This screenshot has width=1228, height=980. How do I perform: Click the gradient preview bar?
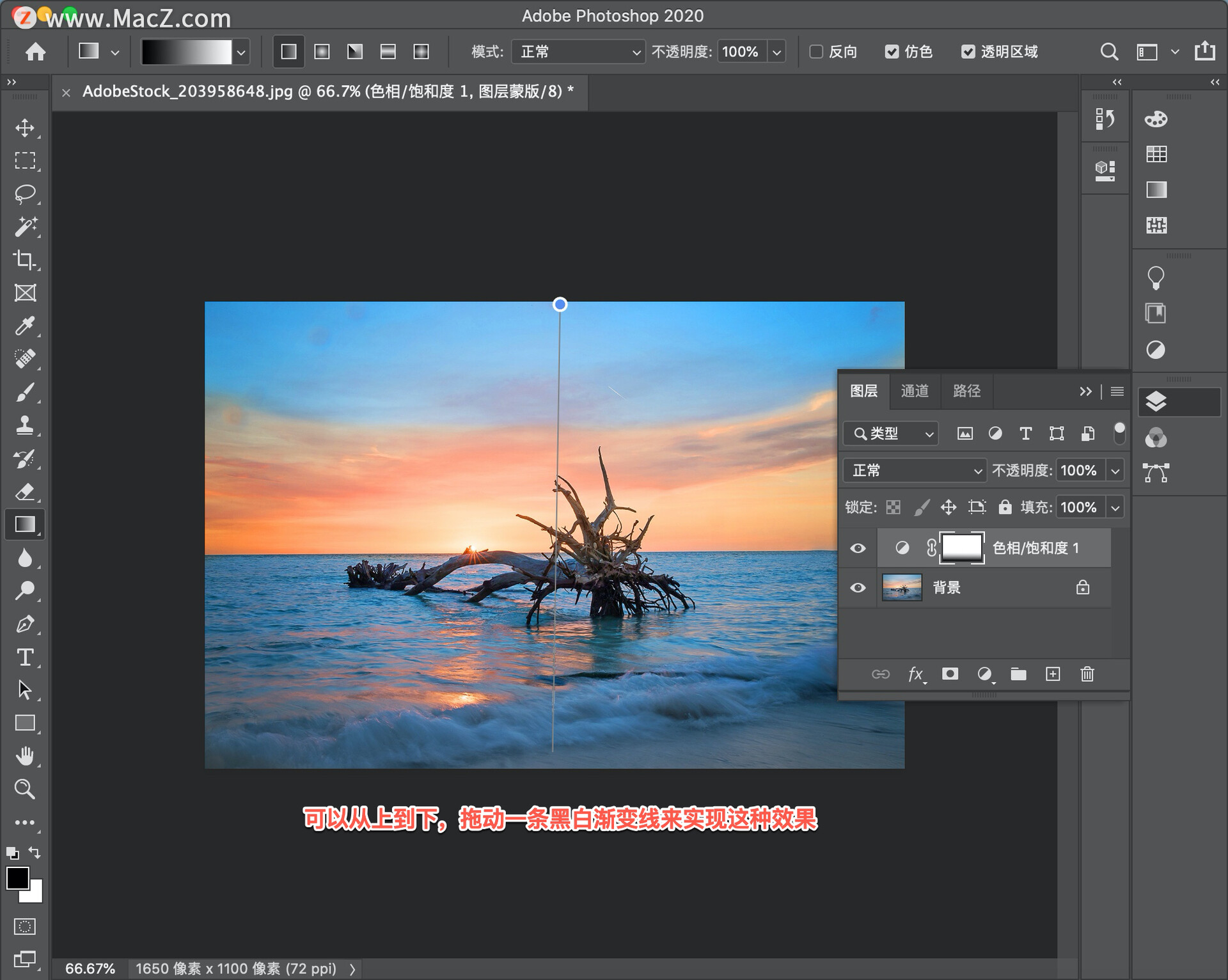[186, 52]
